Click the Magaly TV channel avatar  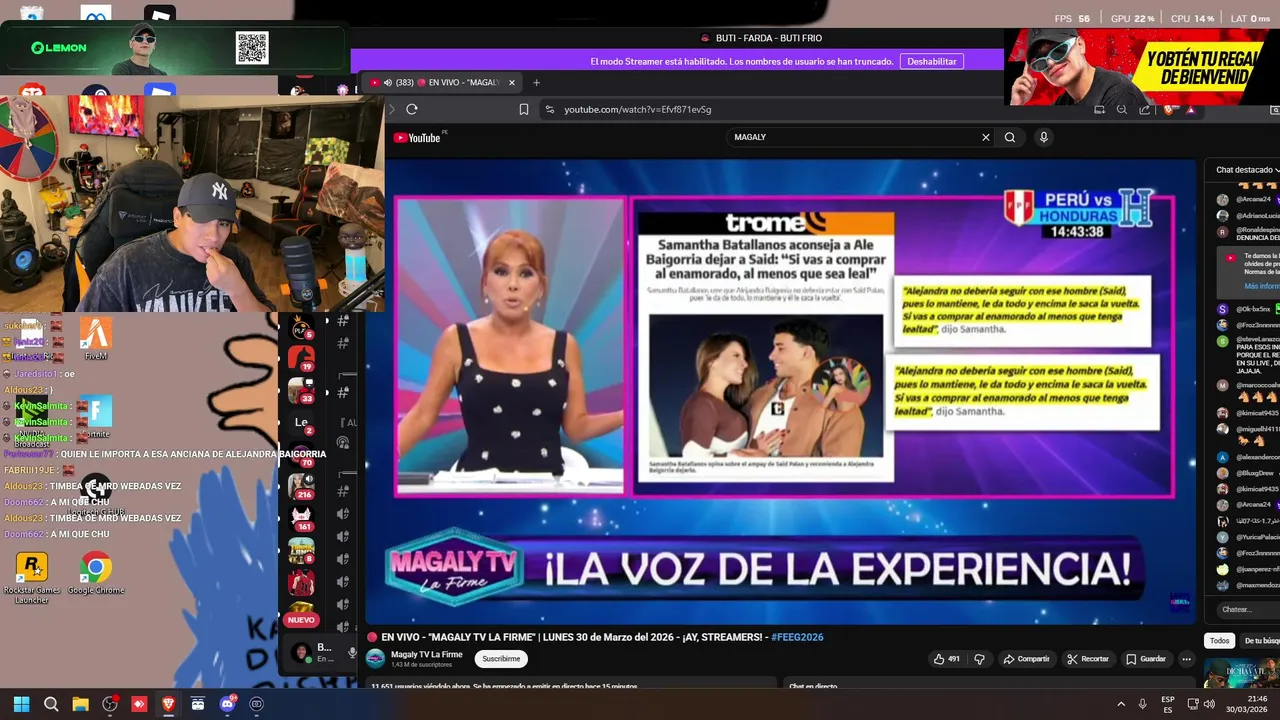coord(375,658)
